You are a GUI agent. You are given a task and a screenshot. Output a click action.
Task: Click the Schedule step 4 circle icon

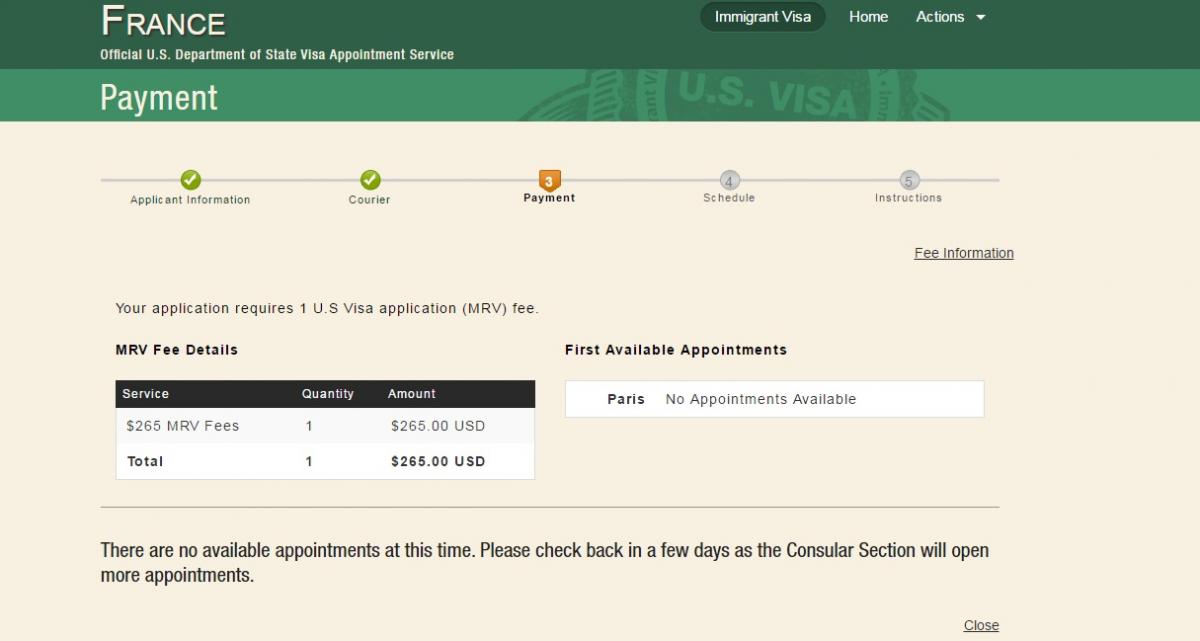tap(729, 181)
